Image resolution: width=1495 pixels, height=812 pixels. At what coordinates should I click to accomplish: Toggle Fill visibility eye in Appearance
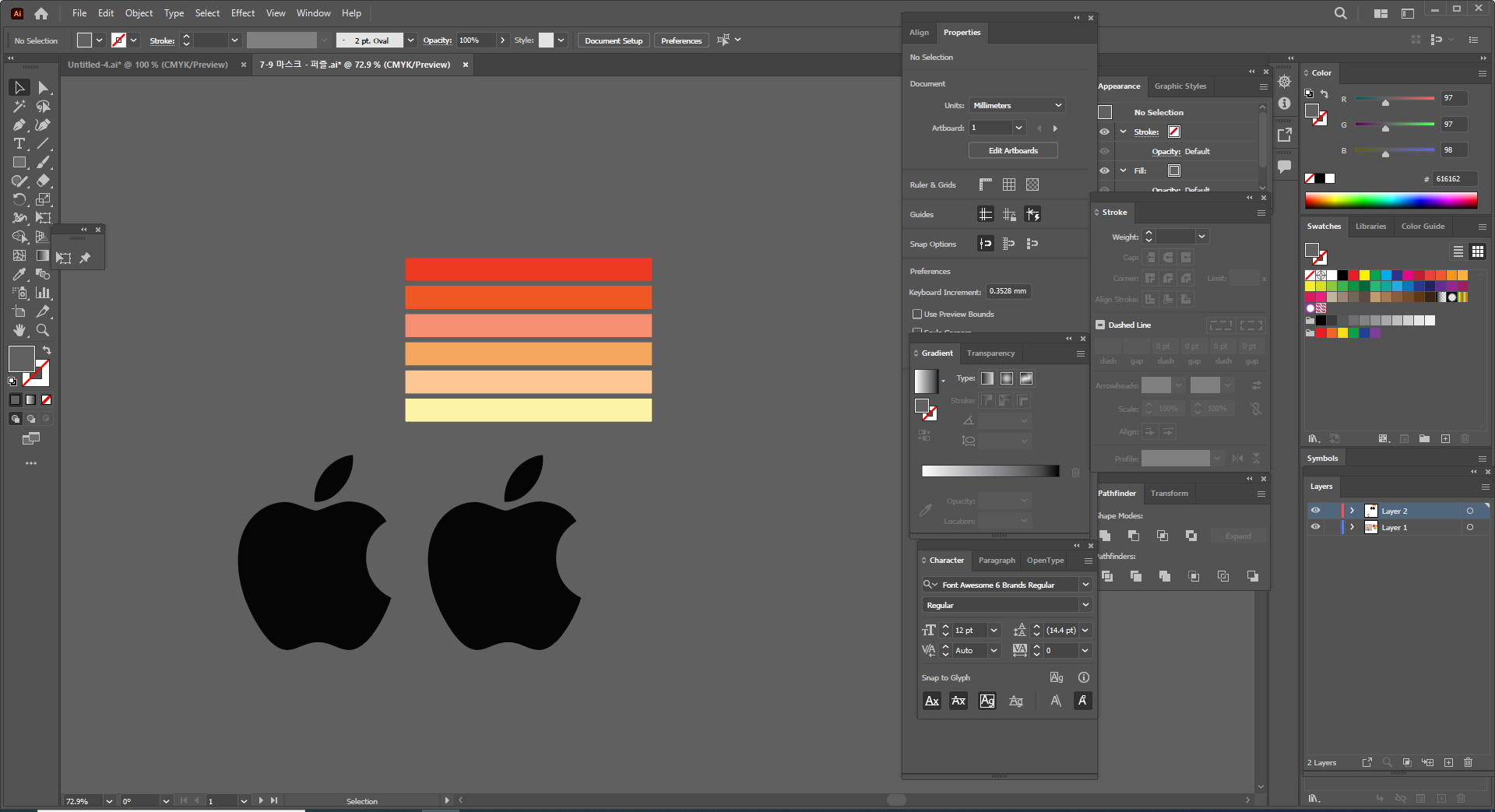tap(1104, 170)
